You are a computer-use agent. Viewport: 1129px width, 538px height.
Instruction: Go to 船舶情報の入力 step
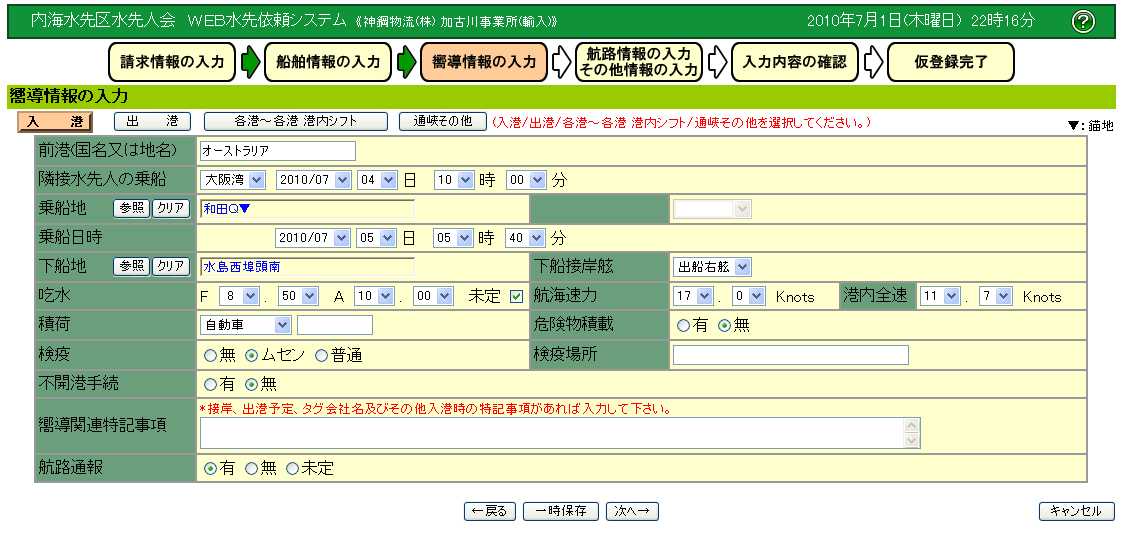click(328, 62)
